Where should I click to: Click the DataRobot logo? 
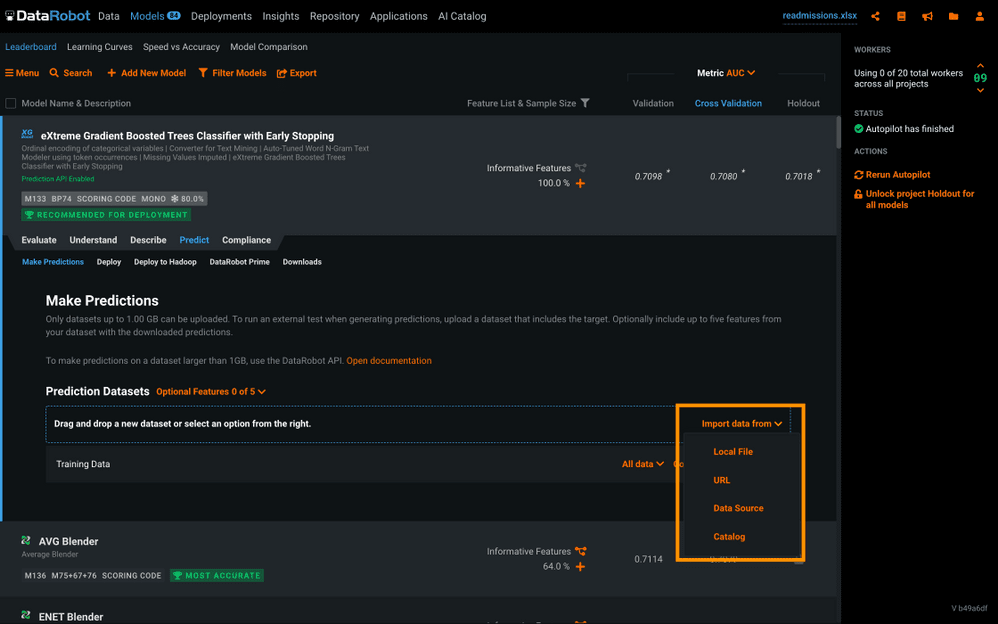tap(47, 16)
